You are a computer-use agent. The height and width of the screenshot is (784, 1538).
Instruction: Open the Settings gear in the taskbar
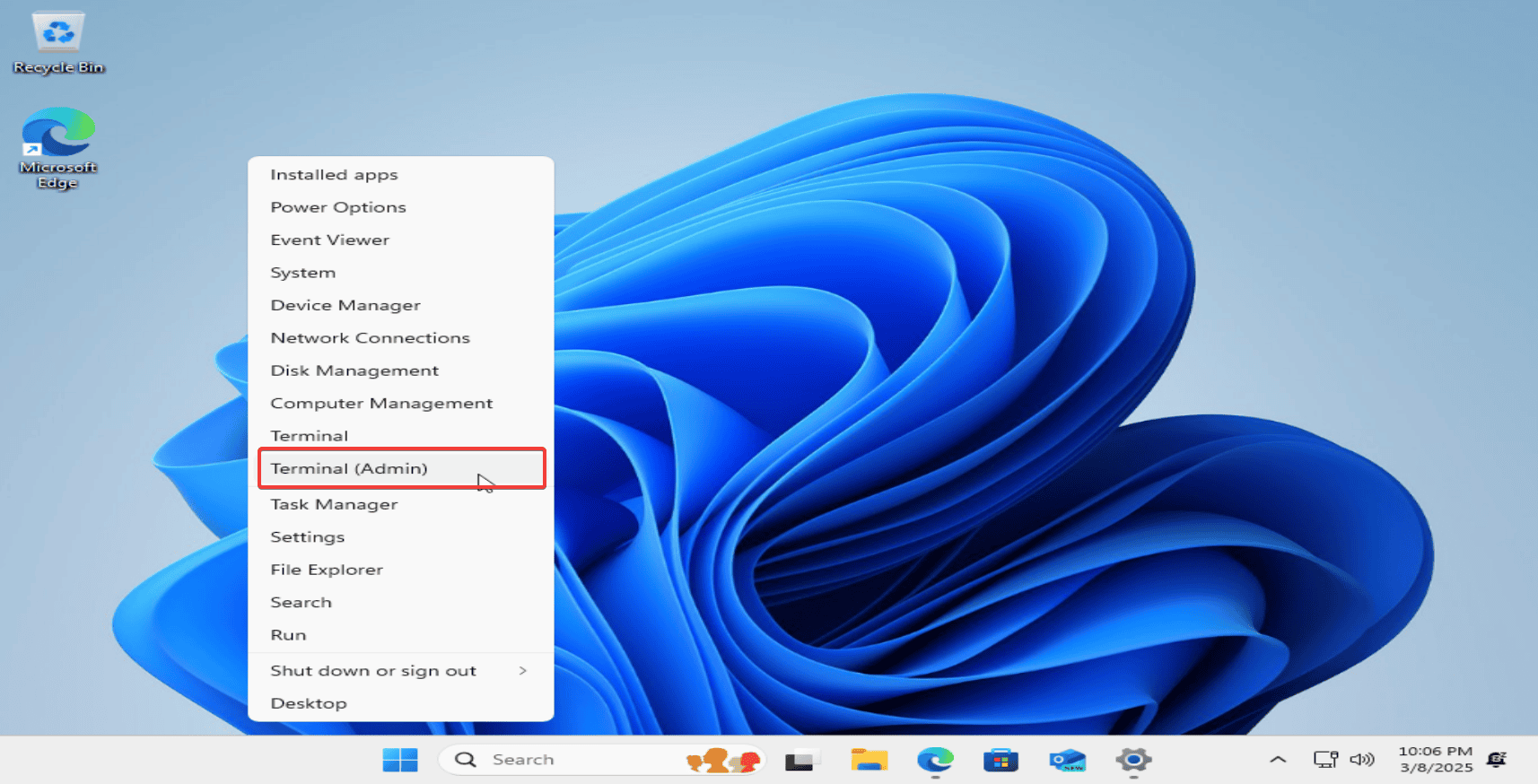pos(1133,761)
